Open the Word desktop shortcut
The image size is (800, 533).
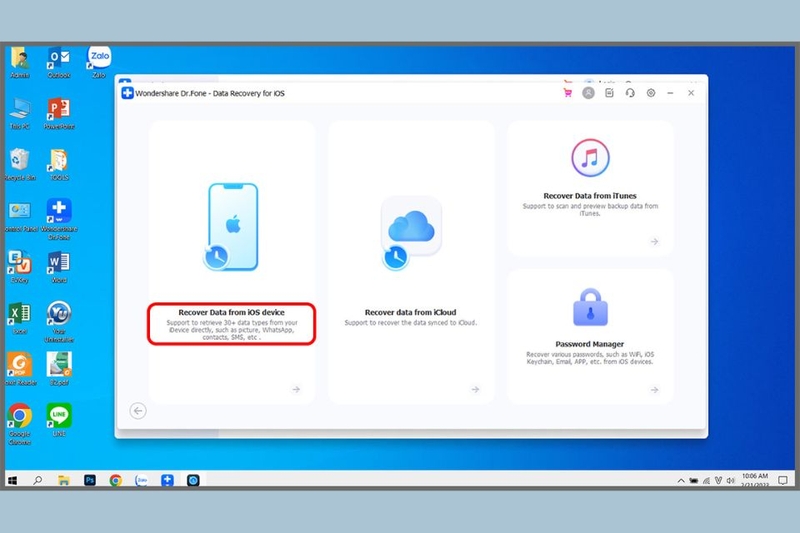[x=59, y=267]
